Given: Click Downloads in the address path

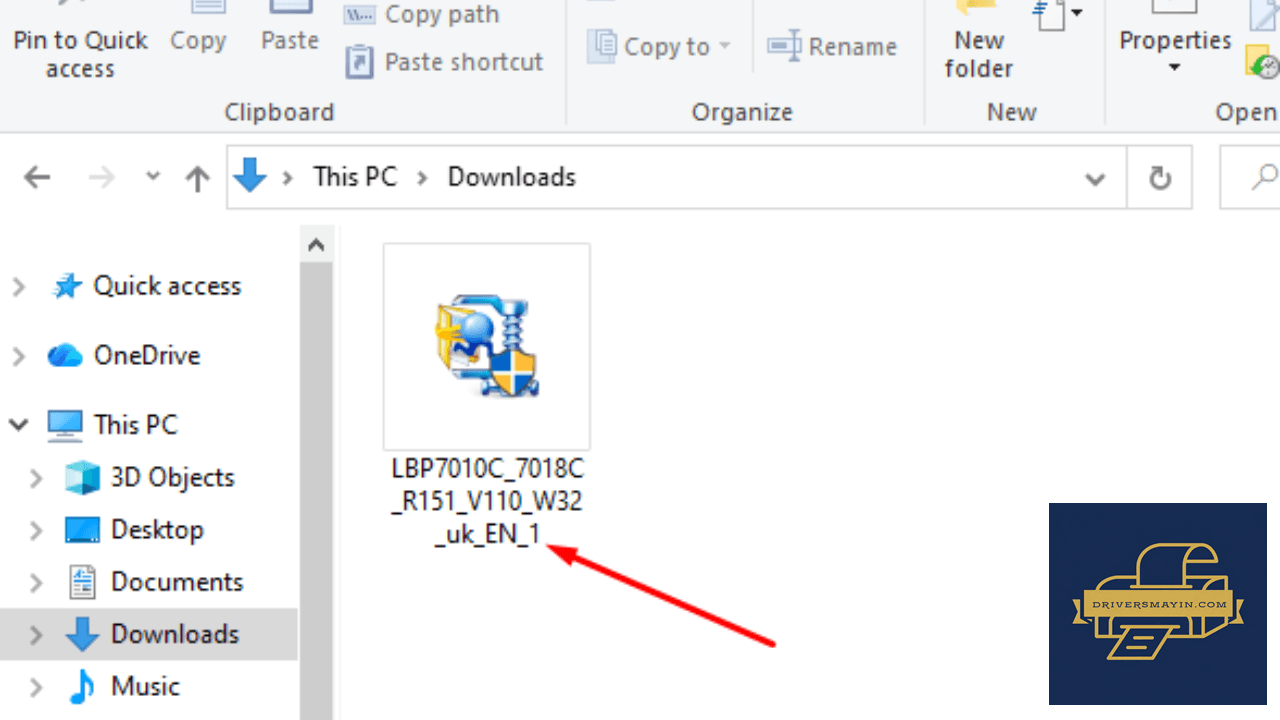Looking at the screenshot, I should [x=511, y=177].
